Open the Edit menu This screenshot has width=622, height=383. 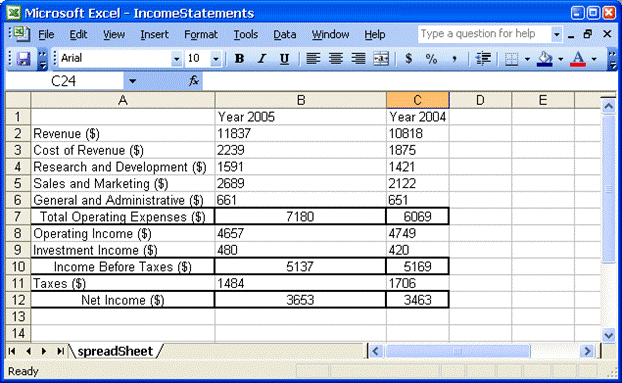coord(78,34)
